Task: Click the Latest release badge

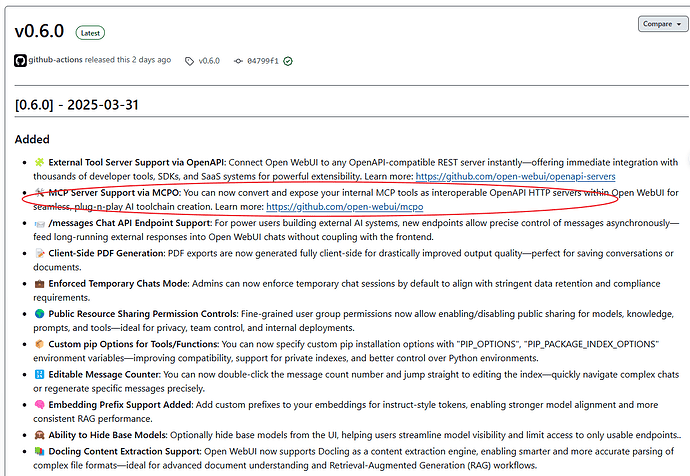Action: pos(90,33)
